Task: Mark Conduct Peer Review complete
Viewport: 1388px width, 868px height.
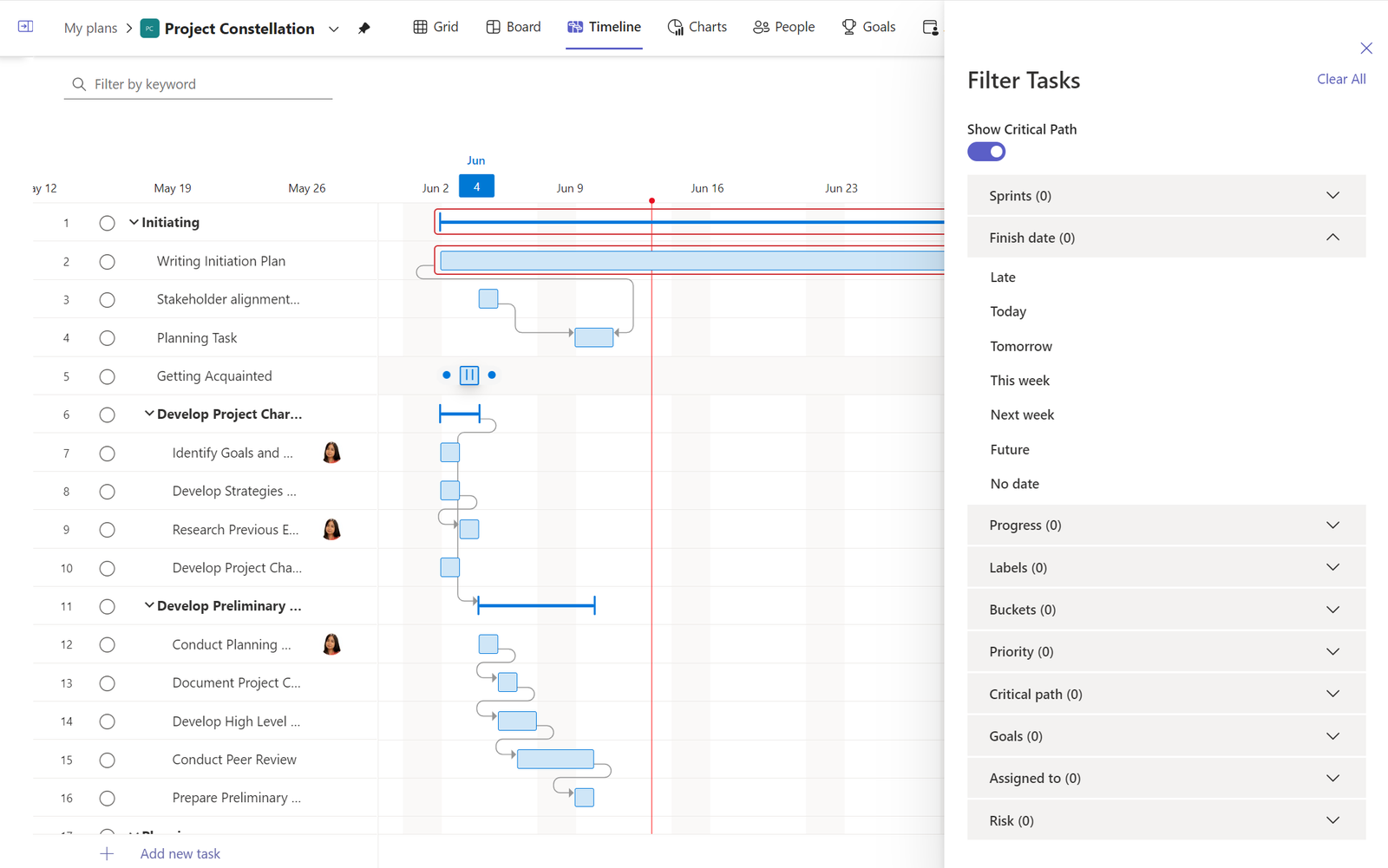Action: pos(107,760)
